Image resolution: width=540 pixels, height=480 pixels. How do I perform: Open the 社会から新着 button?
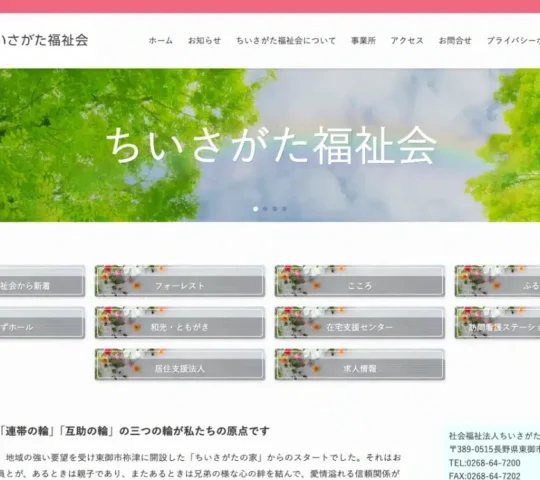point(42,281)
